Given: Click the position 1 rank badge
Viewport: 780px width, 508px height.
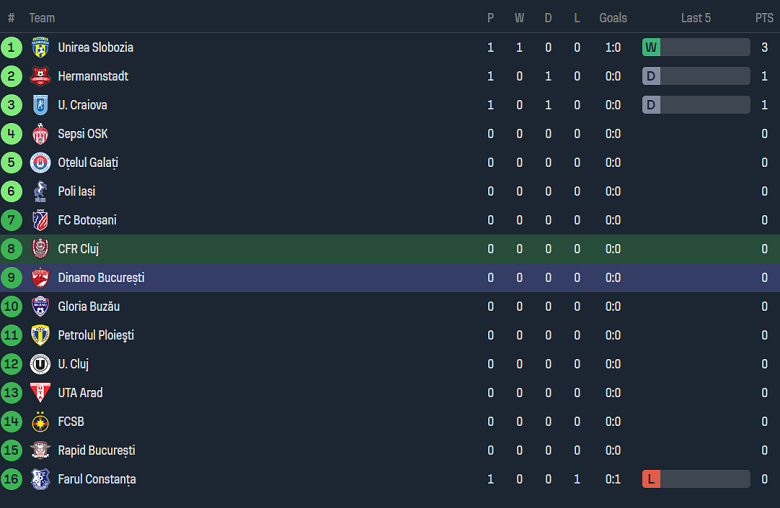Looking at the screenshot, I should pos(11,47).
